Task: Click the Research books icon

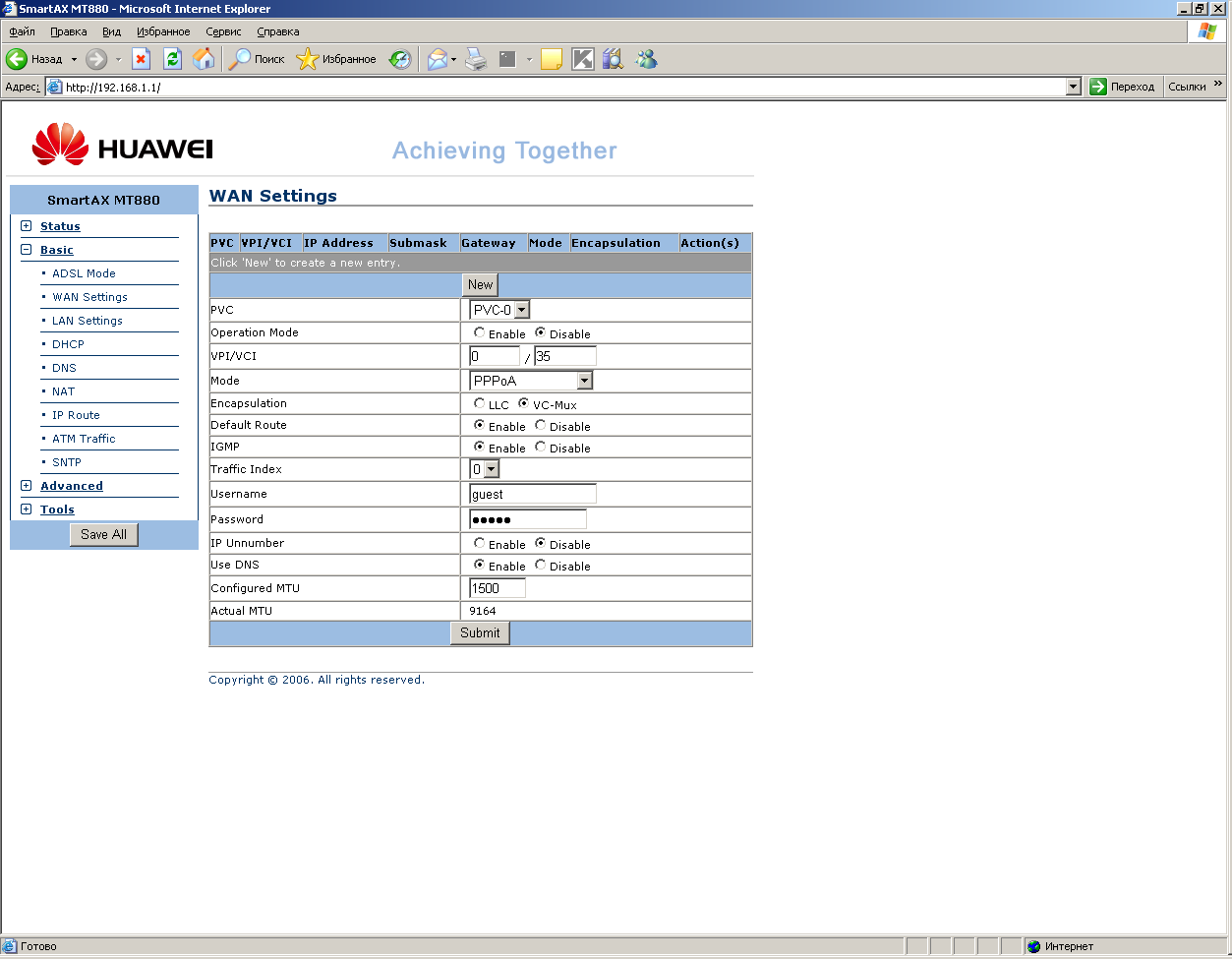Action: pos(614,59)
